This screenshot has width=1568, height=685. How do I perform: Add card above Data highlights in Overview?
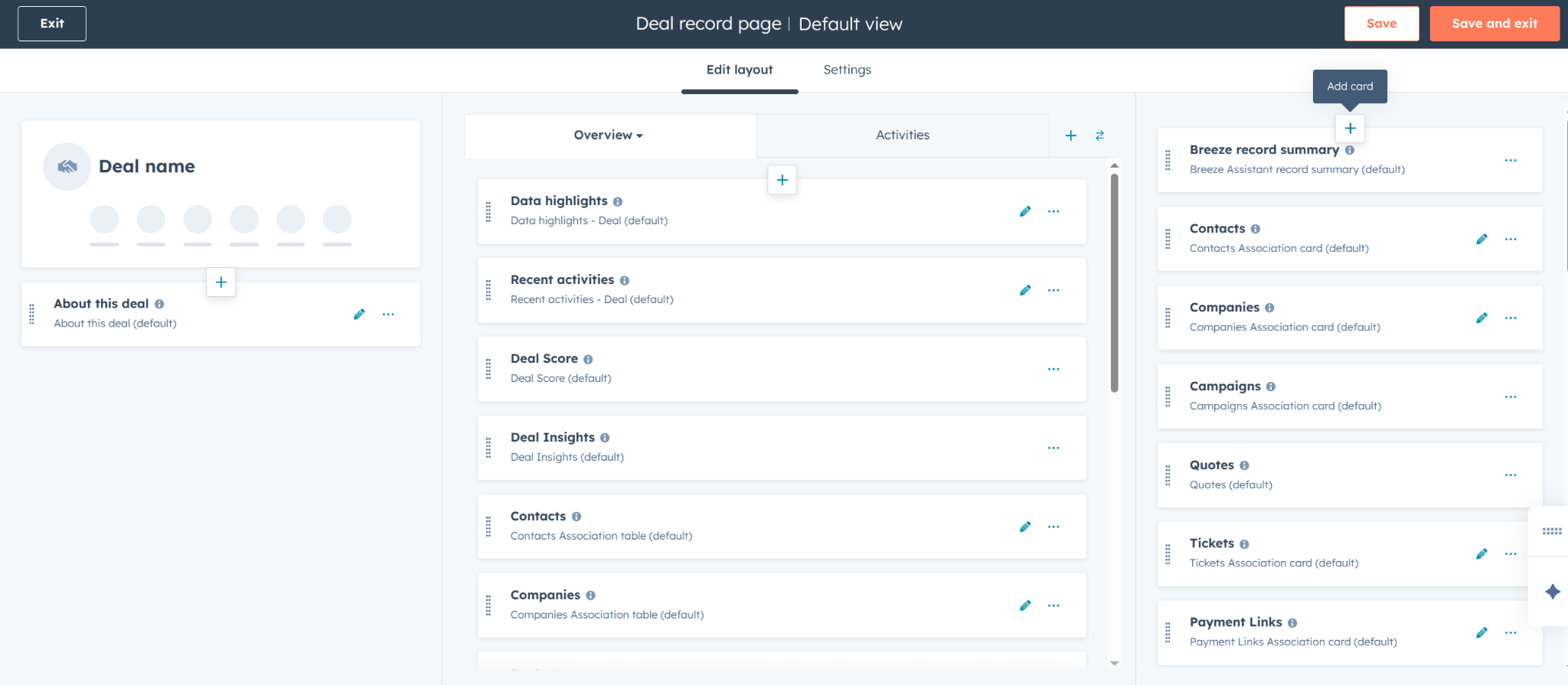[x=782, y=180]
